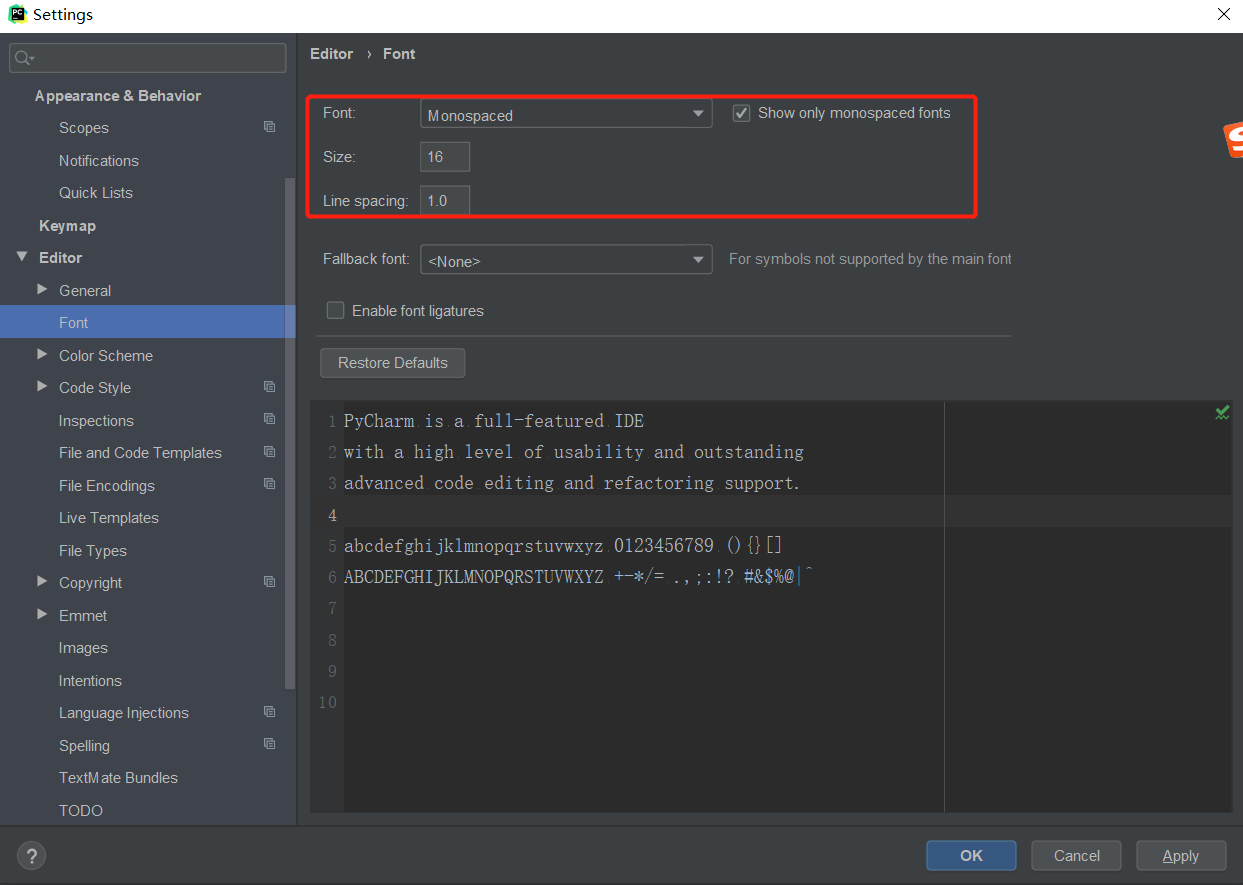Expand the Emmet tree node
Viewport: 1243px width, 885px height.
tap(42, 615)
